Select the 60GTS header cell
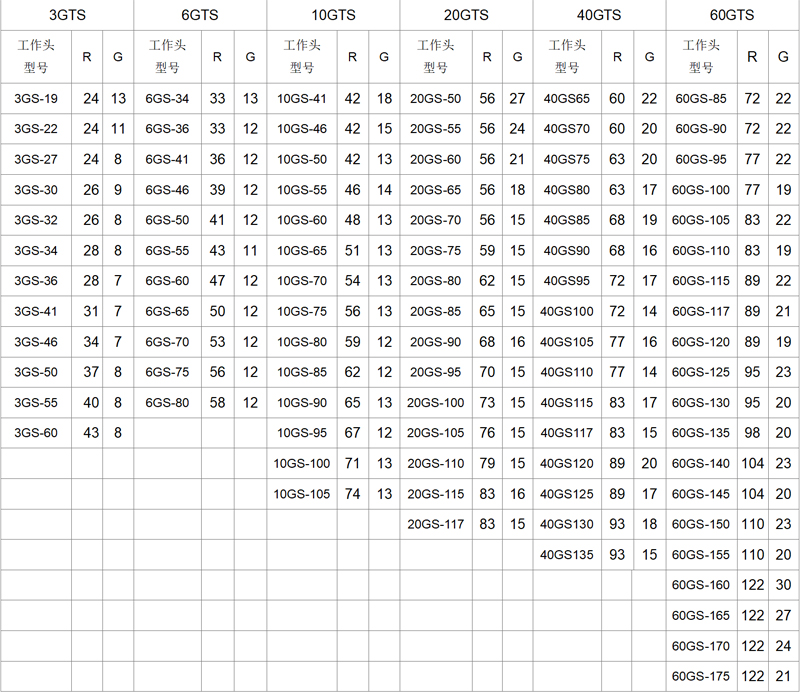The image size is (800, 692). coord(732,15)
